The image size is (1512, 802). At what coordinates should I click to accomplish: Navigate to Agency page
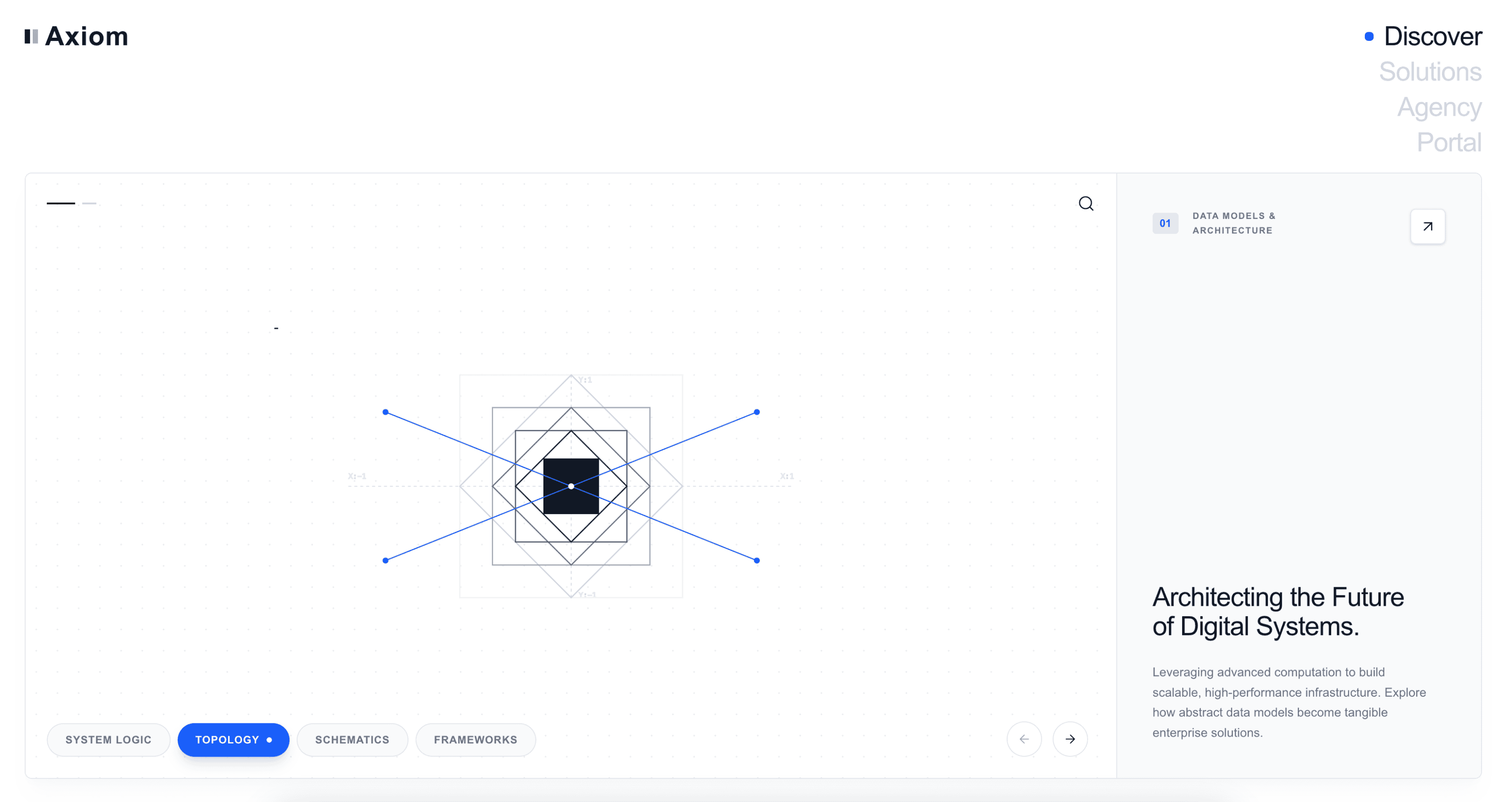coord(1439,107)
